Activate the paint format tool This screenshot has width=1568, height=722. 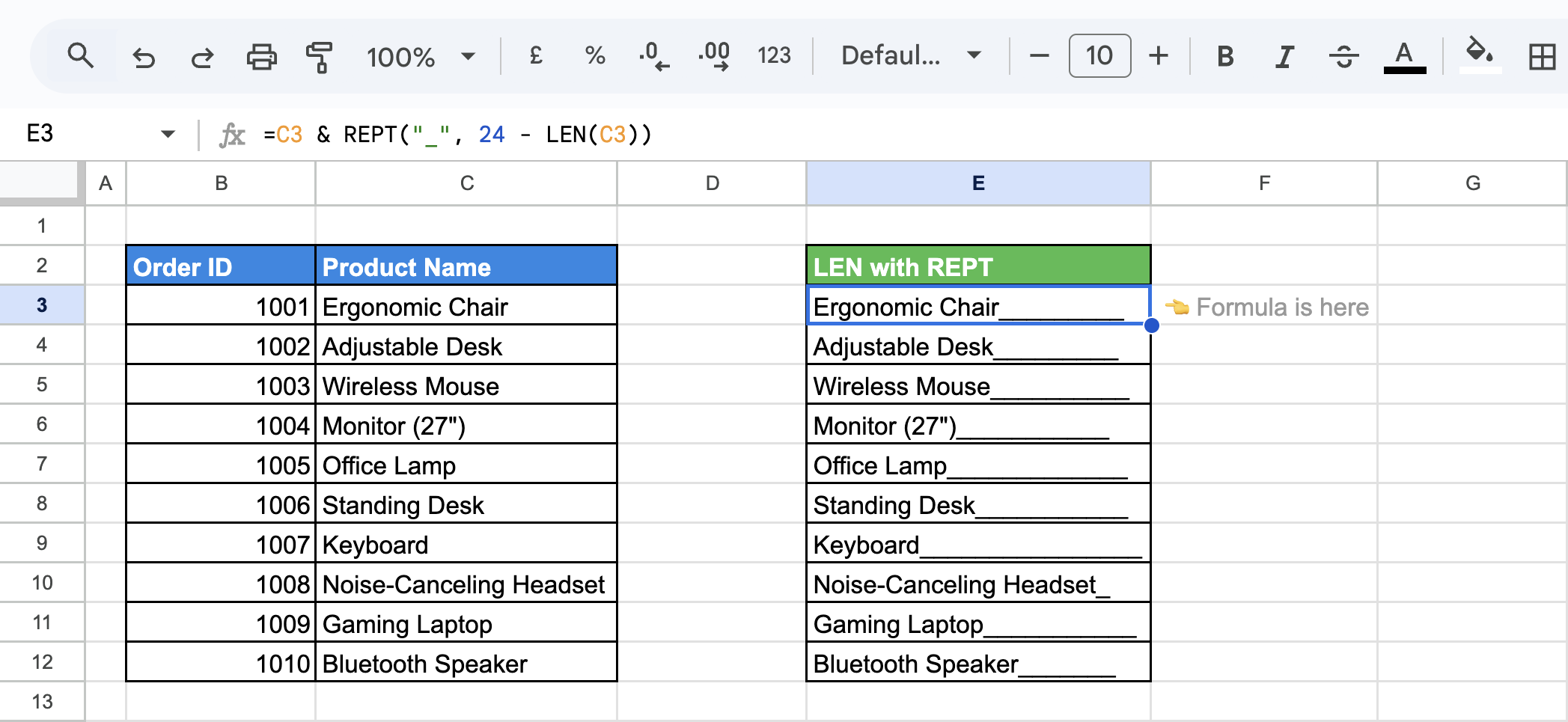tap(320, 57)
